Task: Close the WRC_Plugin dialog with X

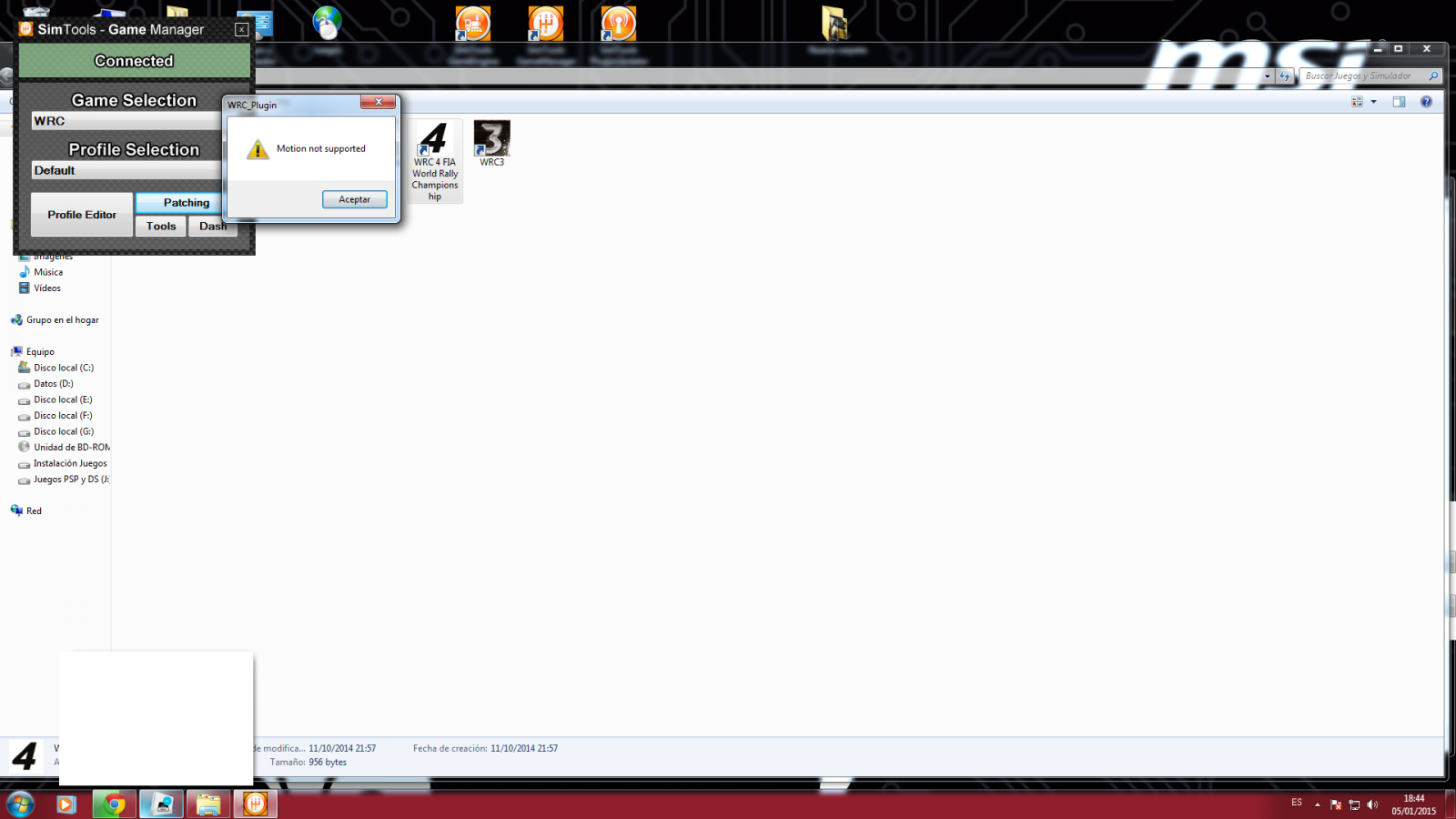Action: 378,102
